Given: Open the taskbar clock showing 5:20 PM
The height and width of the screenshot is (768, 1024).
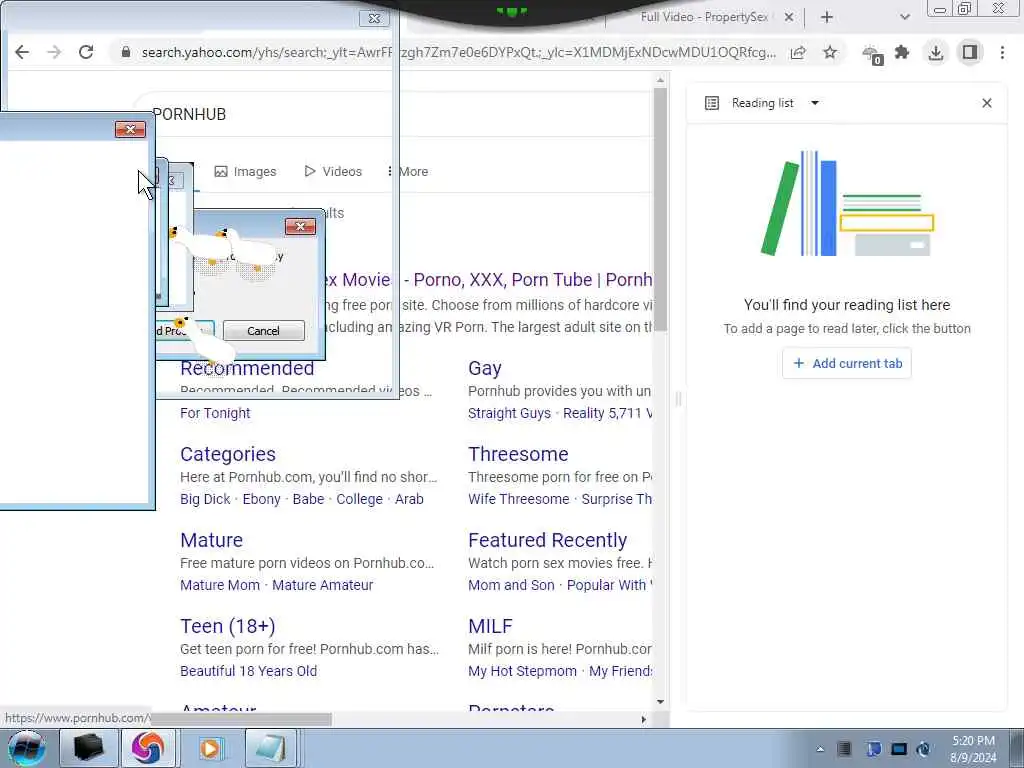Looking at the screenshot, I should coord(973,749).
